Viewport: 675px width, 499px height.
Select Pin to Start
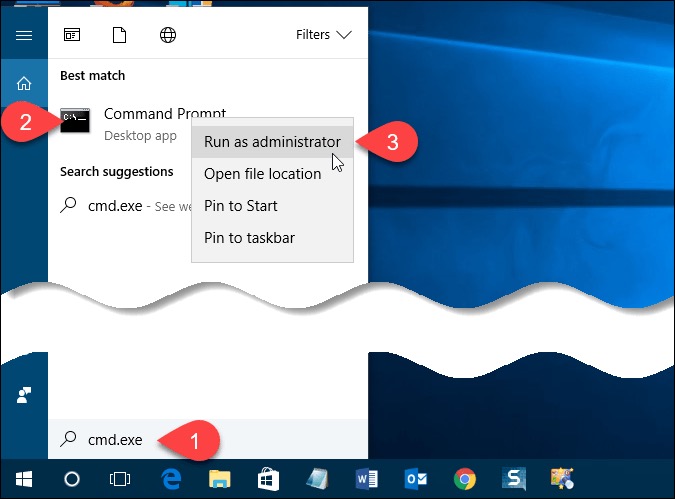(x=240, y=206)
